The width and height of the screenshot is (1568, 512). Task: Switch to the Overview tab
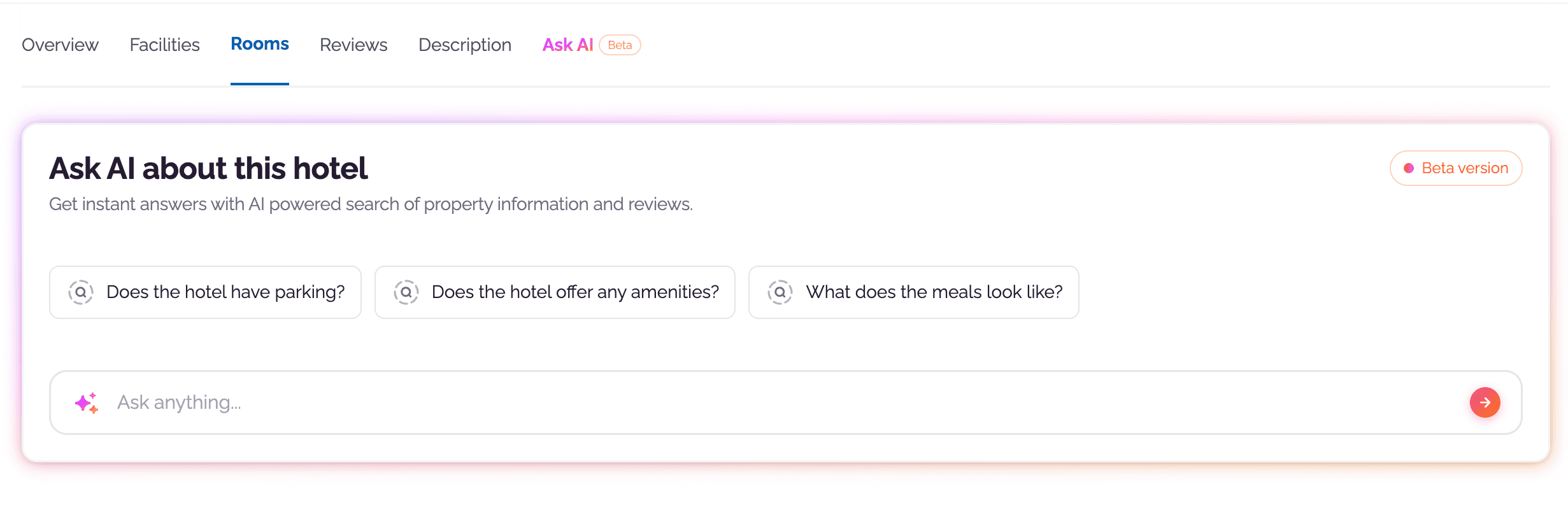click(59, 45)
